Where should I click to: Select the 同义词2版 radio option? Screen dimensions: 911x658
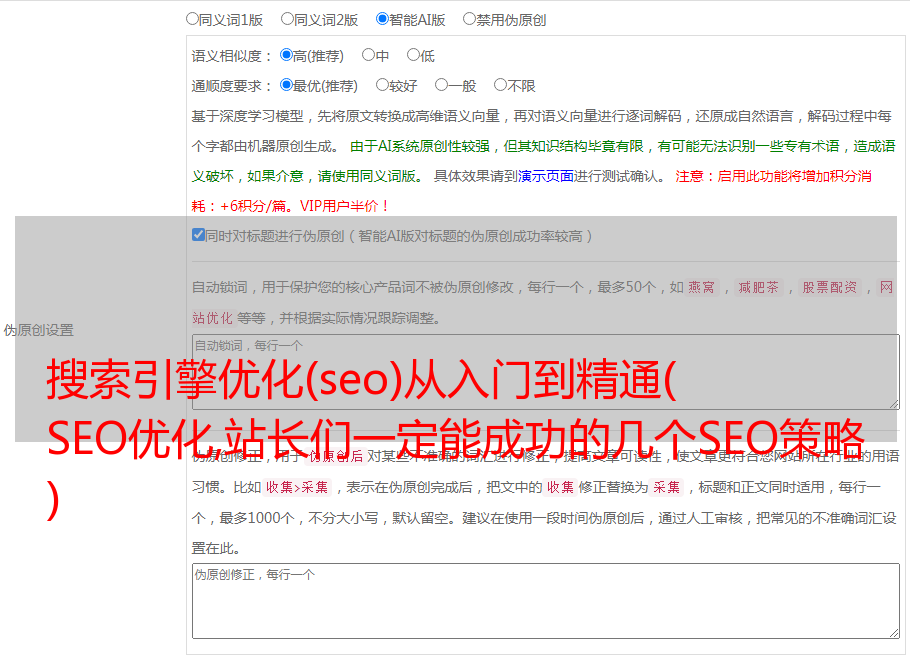pos(287,19)
